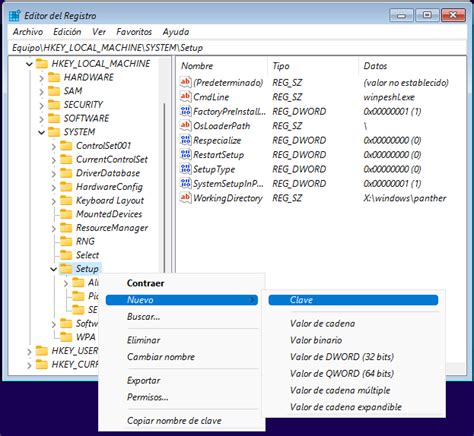Click the registry path address bar
This screenshot has height=436, width=474.
click(237, 48)
